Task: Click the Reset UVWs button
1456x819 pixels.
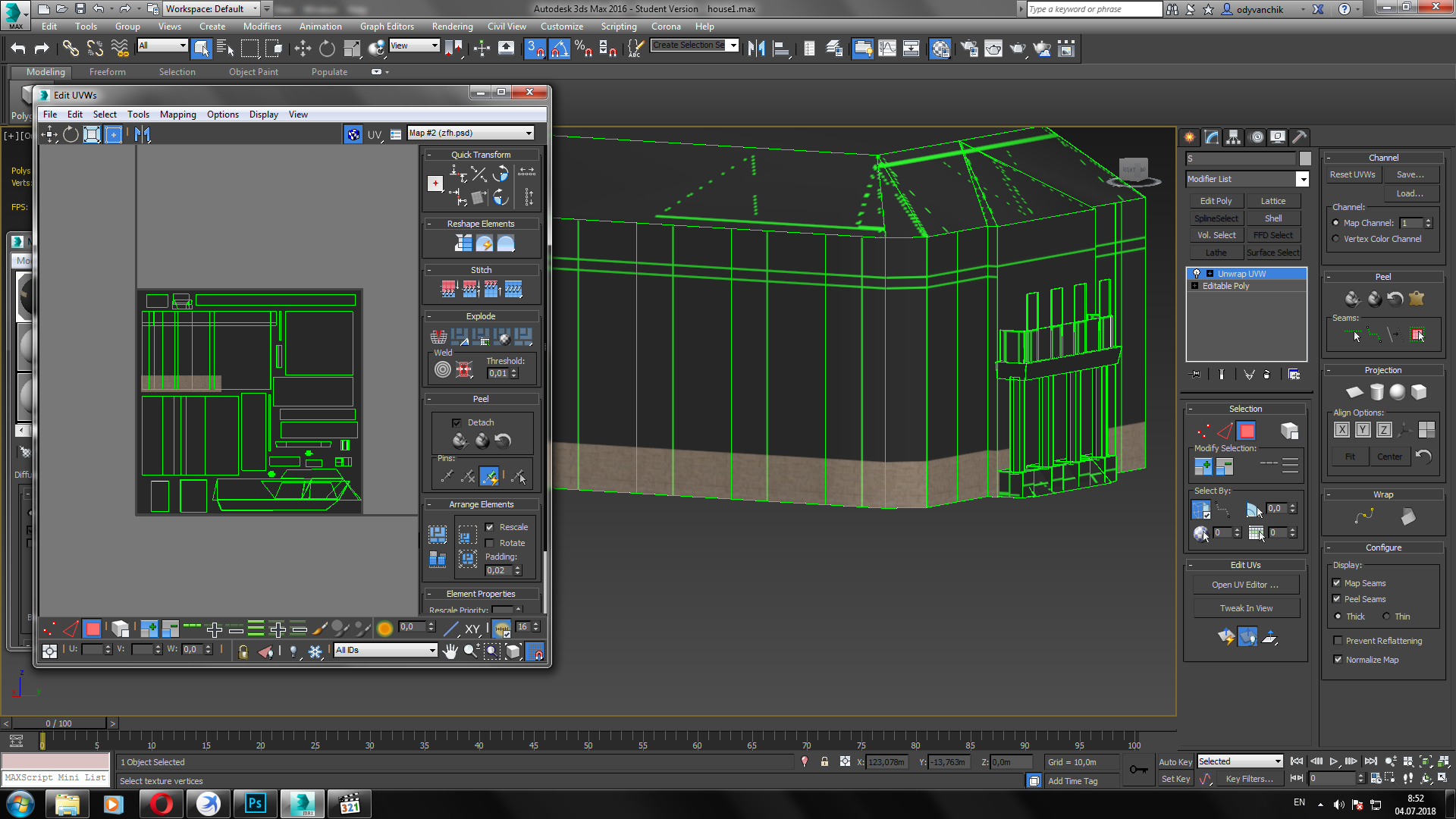Action: (x=1352, y=174)
